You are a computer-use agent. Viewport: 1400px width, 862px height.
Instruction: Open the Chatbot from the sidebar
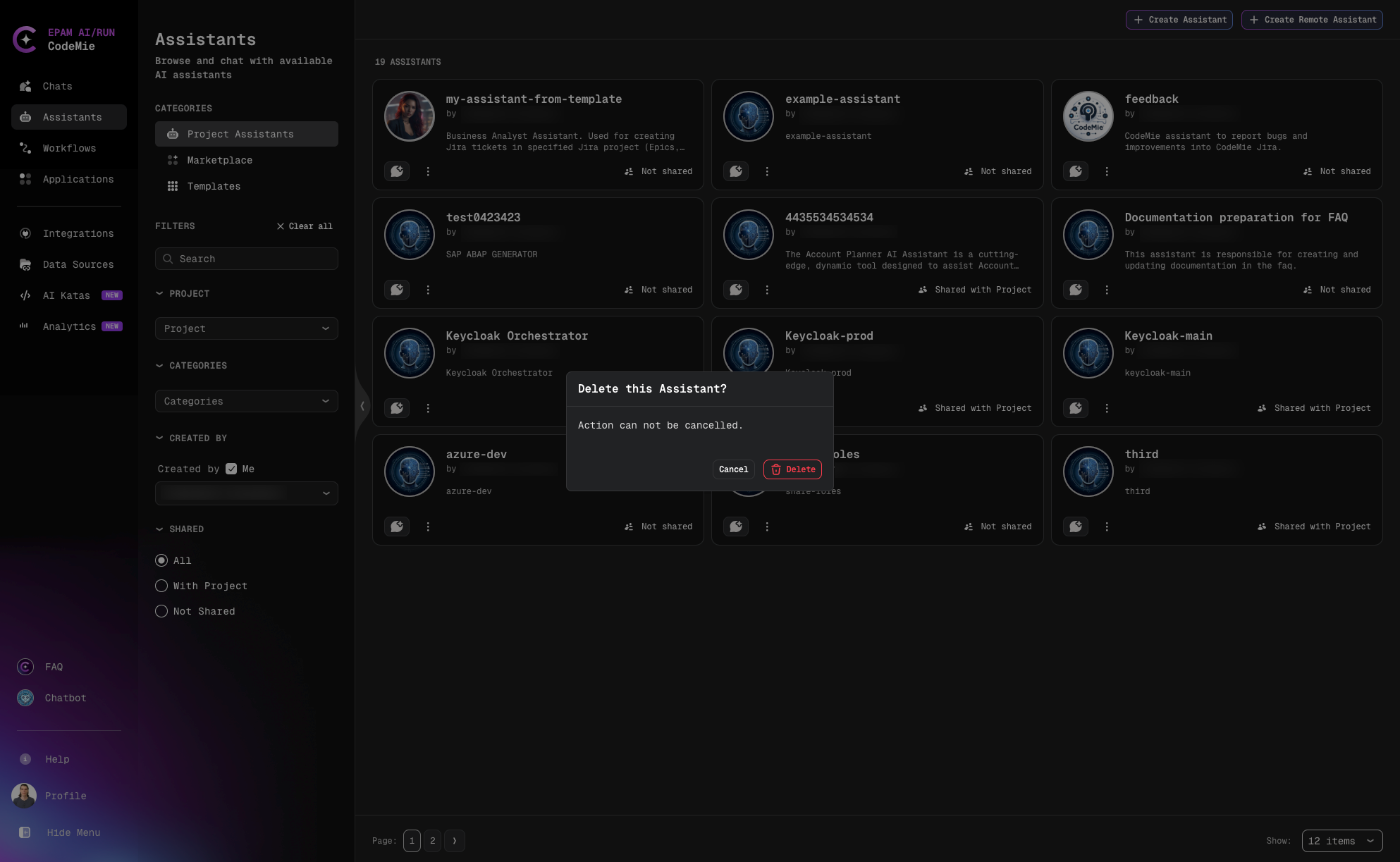click(65, 698)
